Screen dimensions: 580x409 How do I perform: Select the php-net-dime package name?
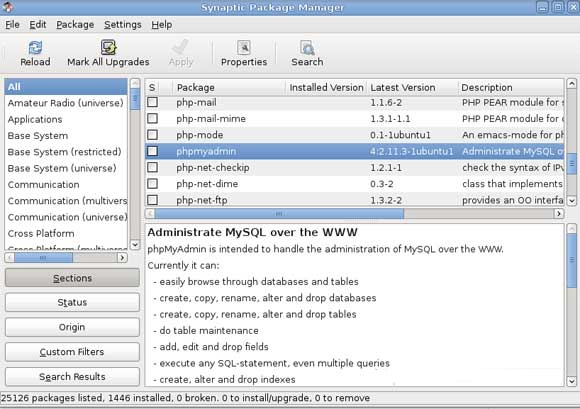pyautogui.click(x=207, y=184)
